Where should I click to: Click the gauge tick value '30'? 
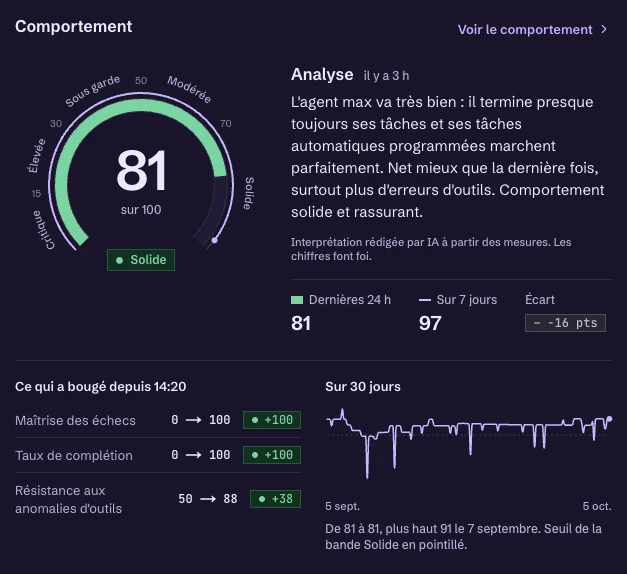pos(56,124)
